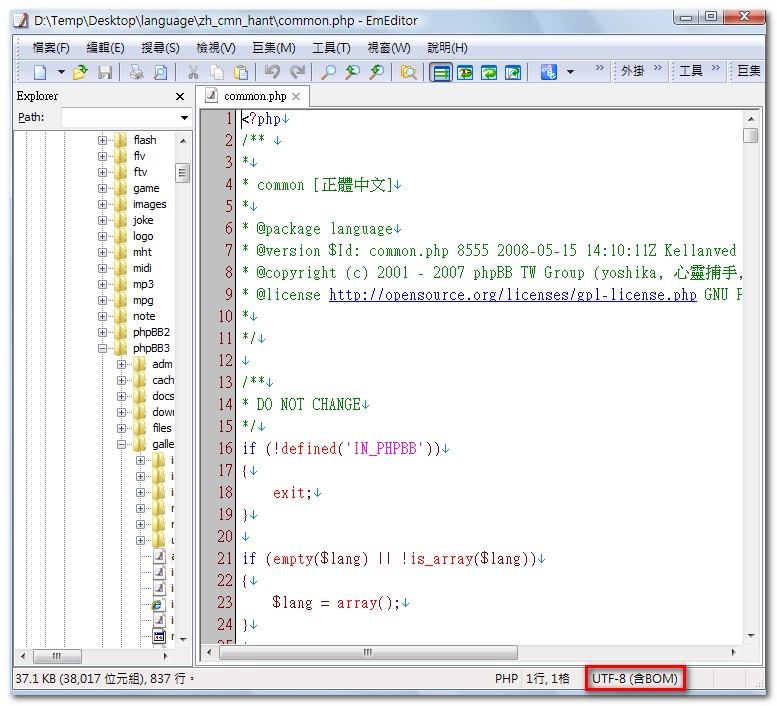Click the Find Previous magnifier icon

click(377, 72)
